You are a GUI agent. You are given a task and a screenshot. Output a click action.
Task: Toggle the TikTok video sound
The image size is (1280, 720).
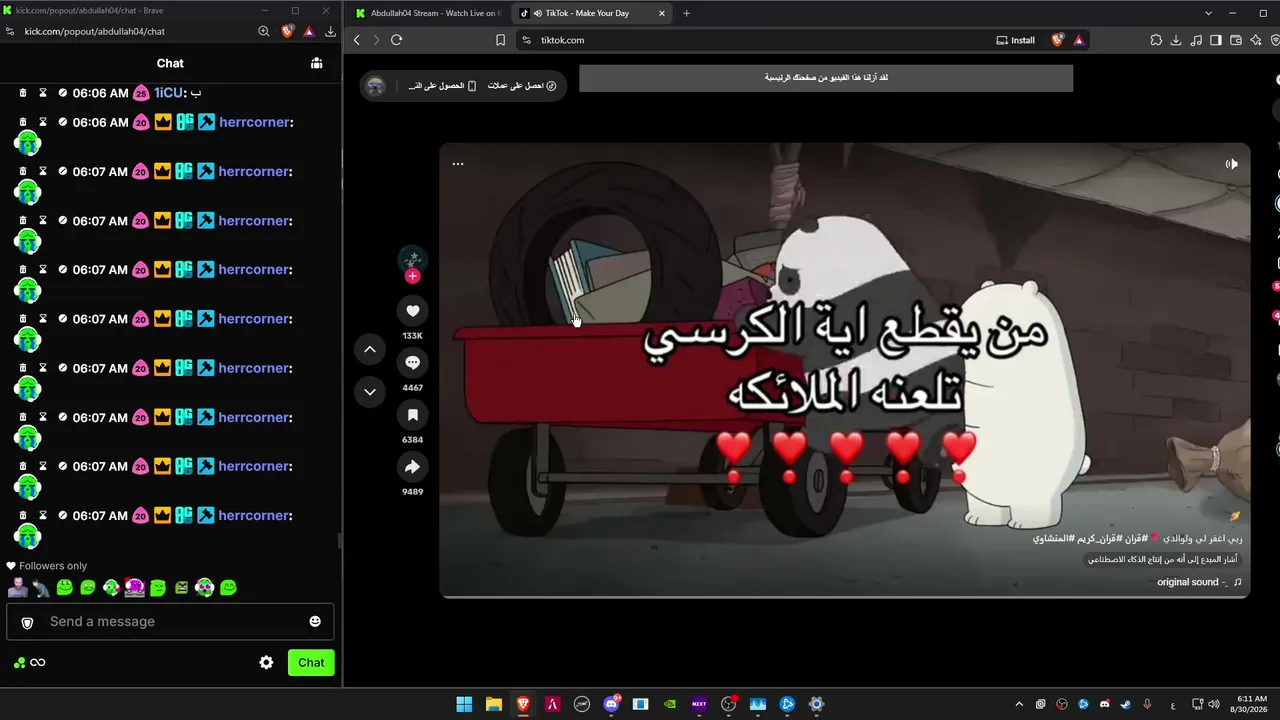click(1232, 164)
